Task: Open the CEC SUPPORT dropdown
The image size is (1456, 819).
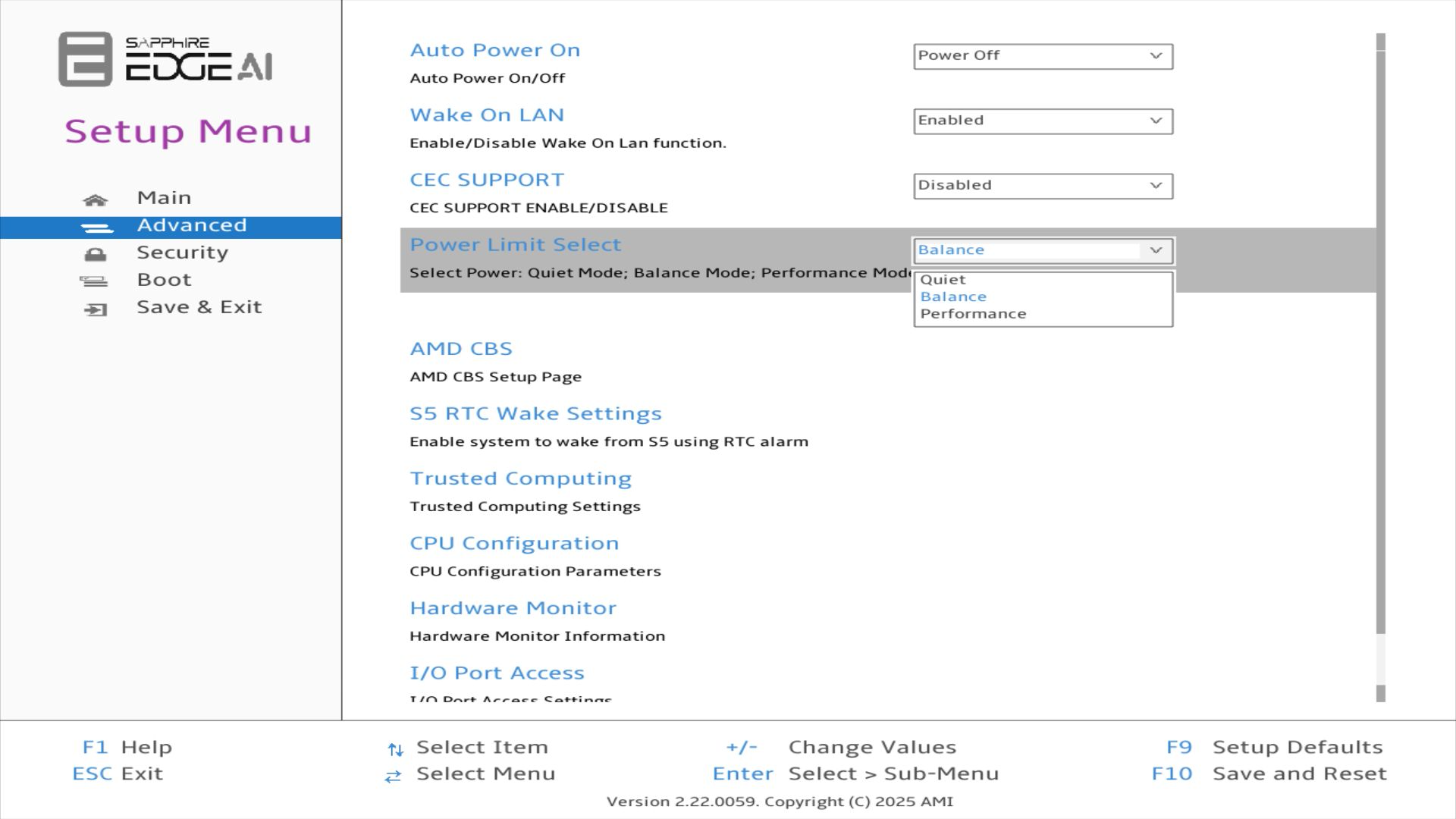Action: pos(1042,186)
